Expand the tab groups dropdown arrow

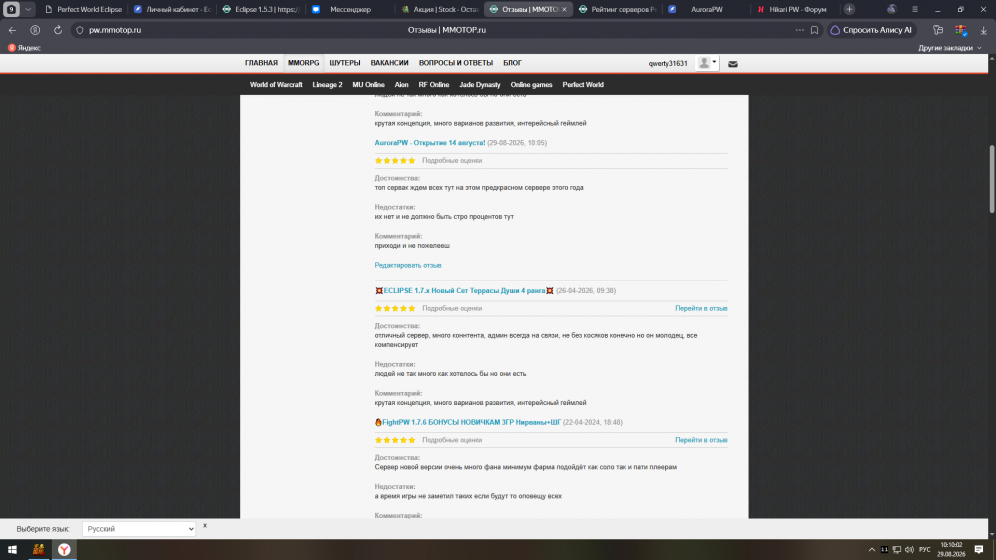tap(28, 10)
